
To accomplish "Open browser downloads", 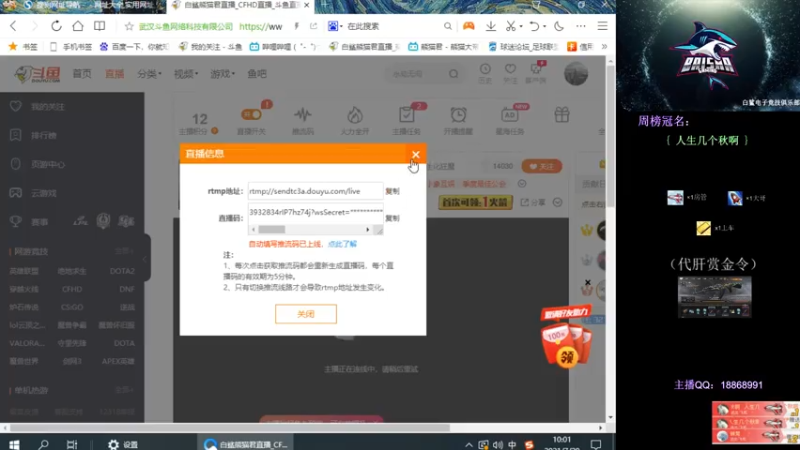I will tap(491, 26).
